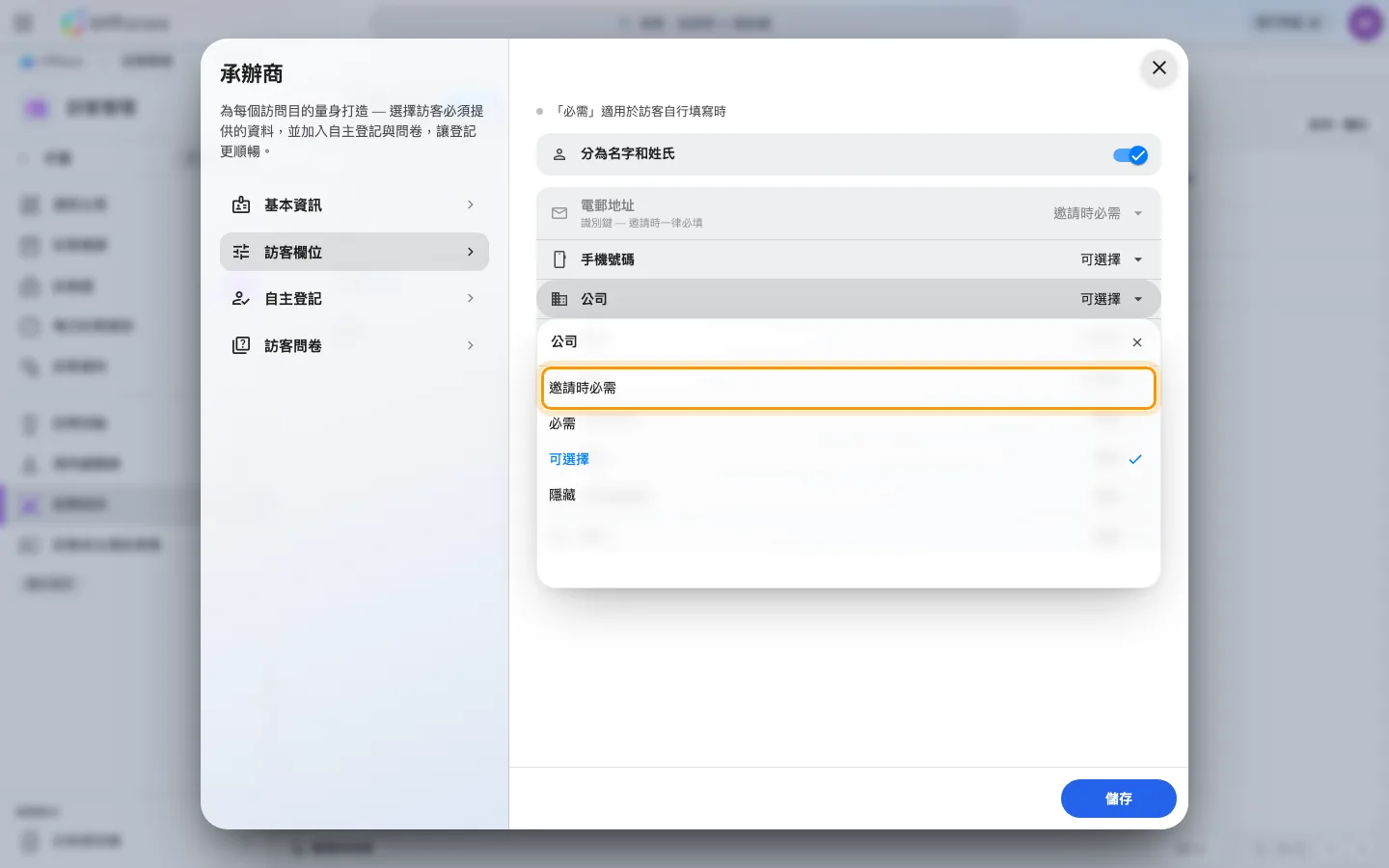The width and height of the screenshot is (1389, 868).
Task: Click the 承辦商 dialog heading
Action: pyautogui.click(x=252, y=74)
